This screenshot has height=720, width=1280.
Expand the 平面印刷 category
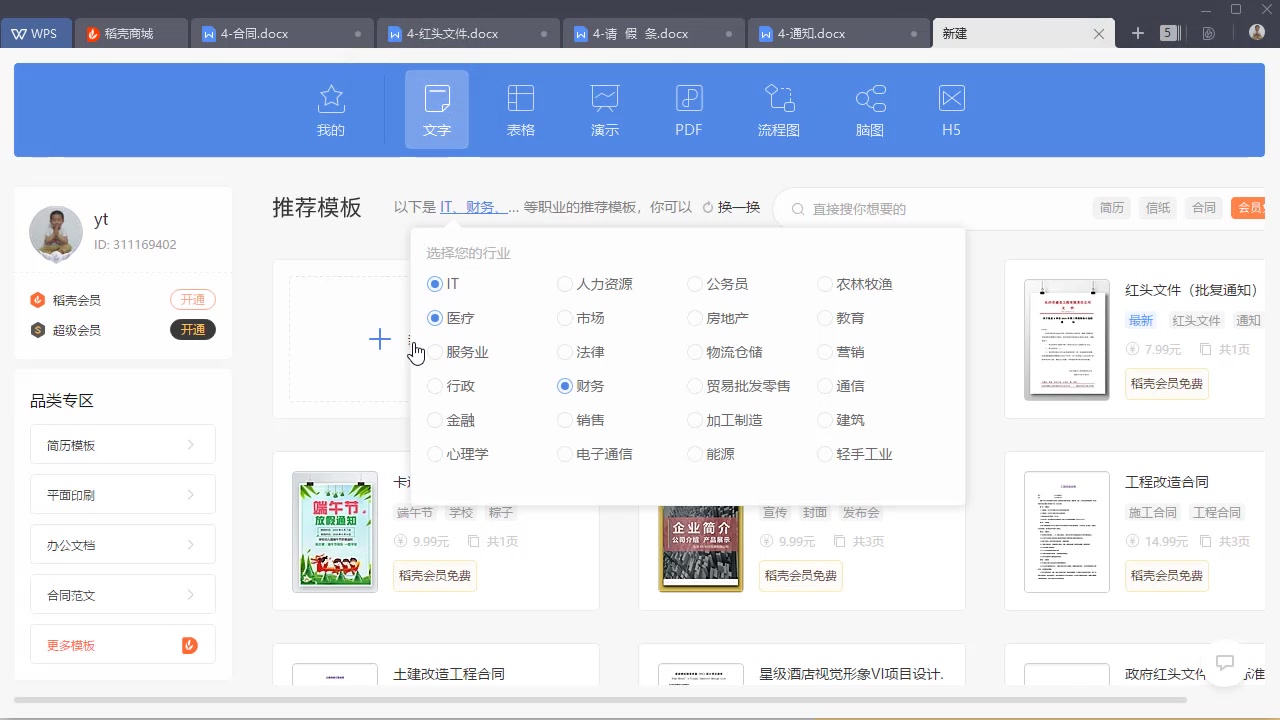(x=123, y=494)
